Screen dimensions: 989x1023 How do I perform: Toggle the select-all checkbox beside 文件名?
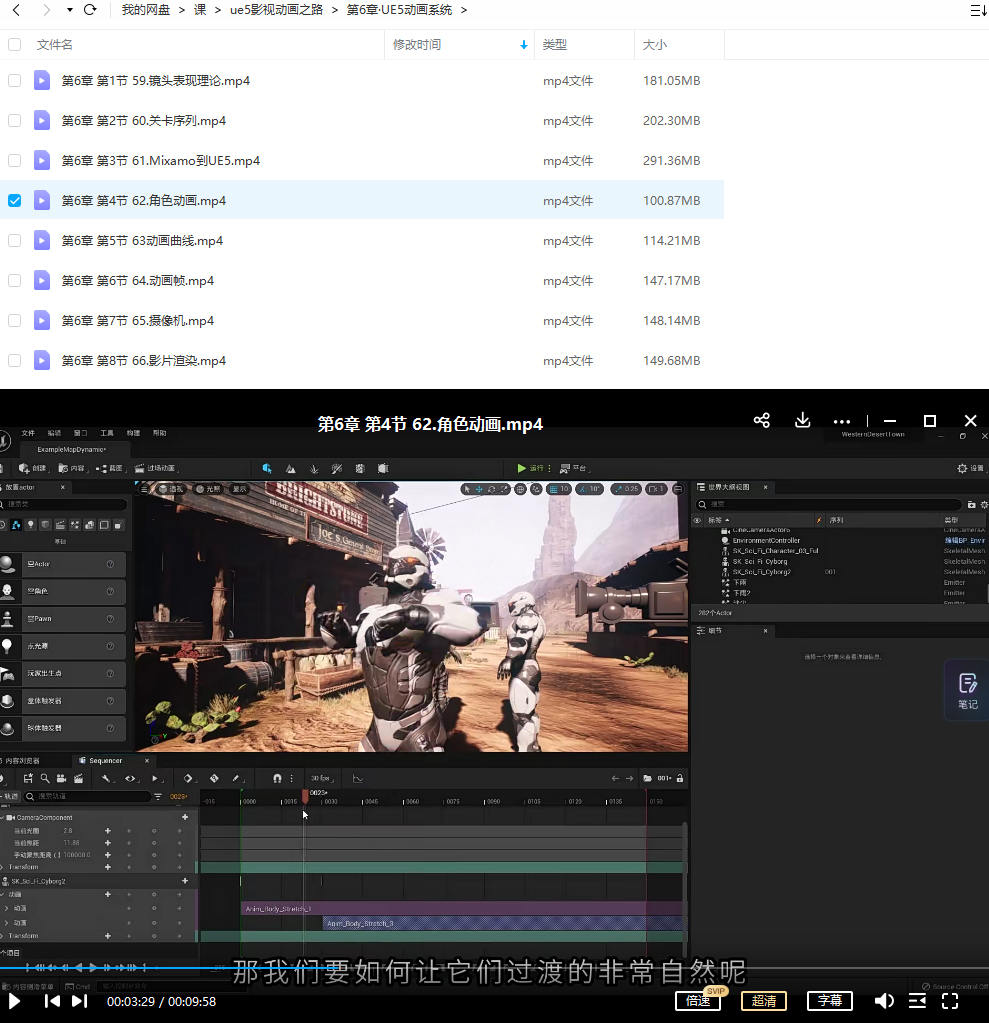(14, 44)
